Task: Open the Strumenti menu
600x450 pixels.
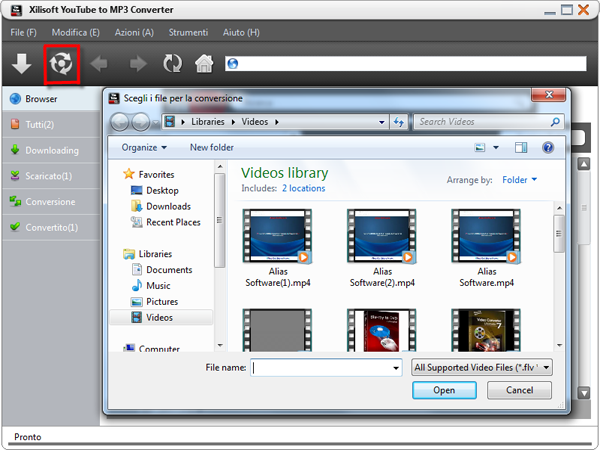Action: pos(188,33)
